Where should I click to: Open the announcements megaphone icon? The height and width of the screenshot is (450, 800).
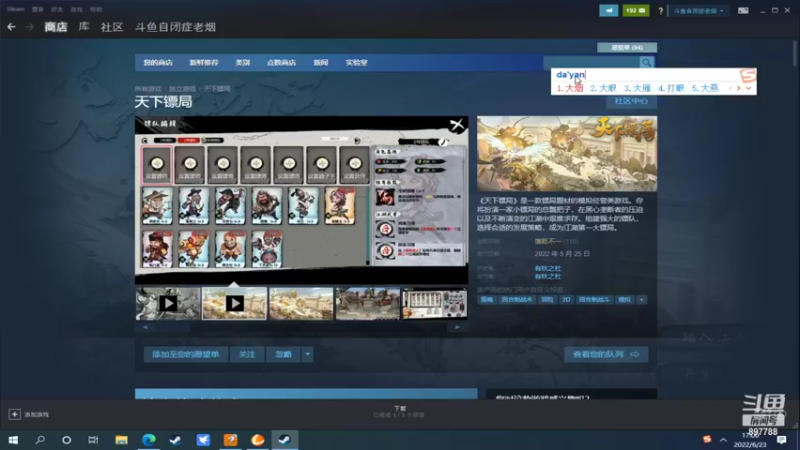[x=608, y=10]
